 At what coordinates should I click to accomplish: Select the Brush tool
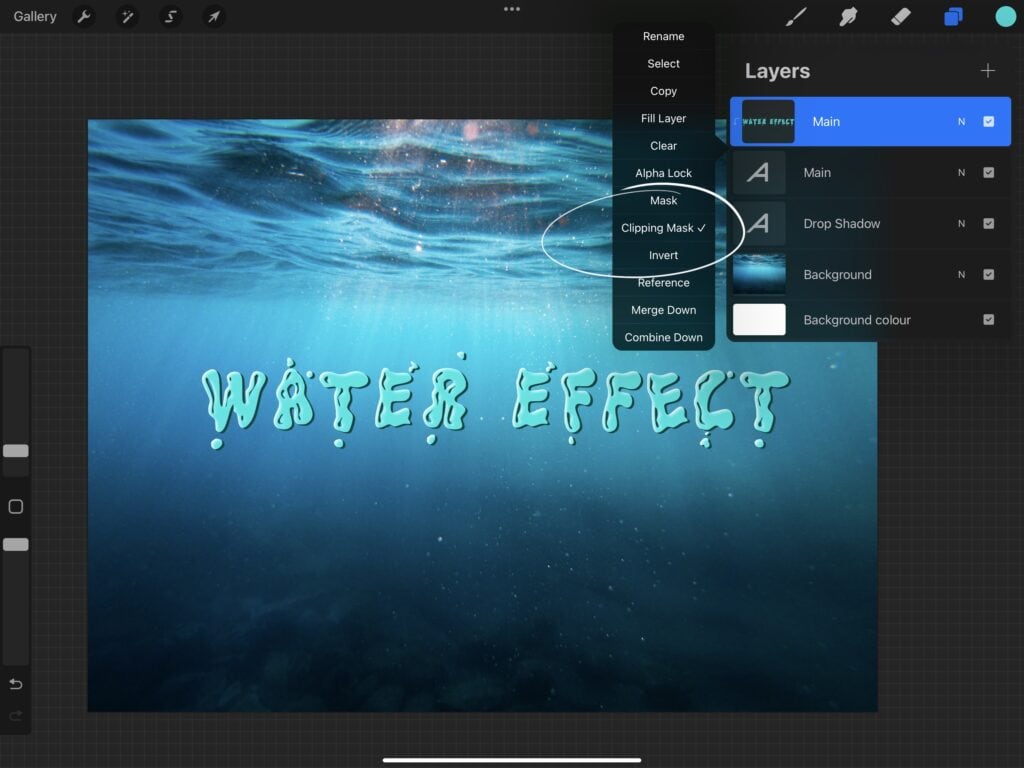point(796,17)
